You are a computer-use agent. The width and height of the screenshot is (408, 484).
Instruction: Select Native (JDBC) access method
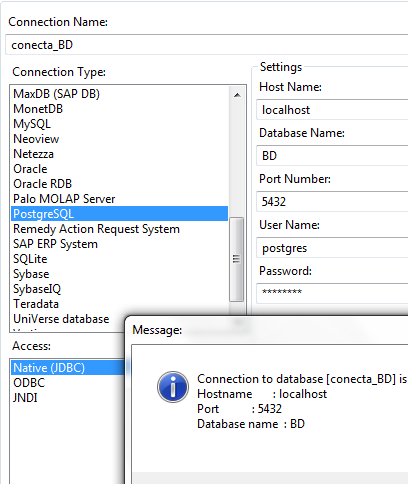(x=68, y=368)
